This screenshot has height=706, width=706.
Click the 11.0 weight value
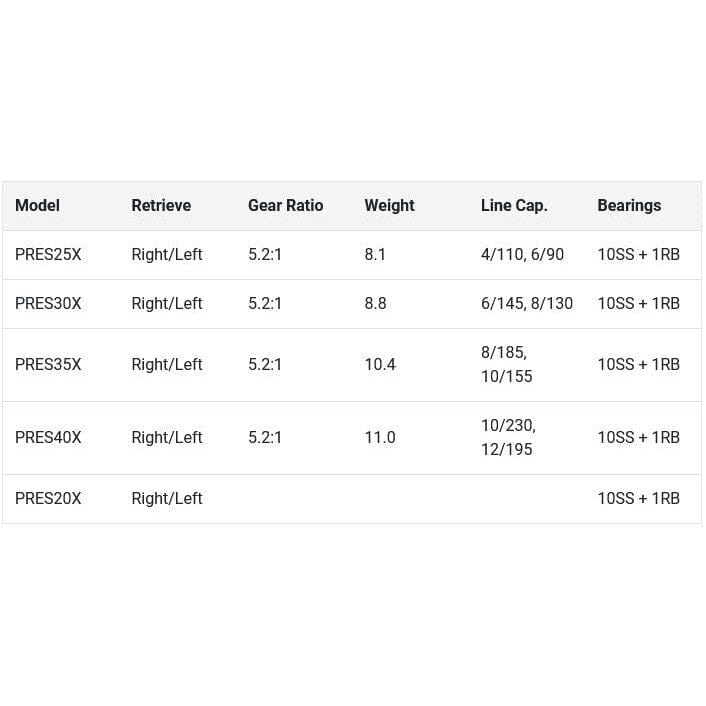(x=380, y=437)
